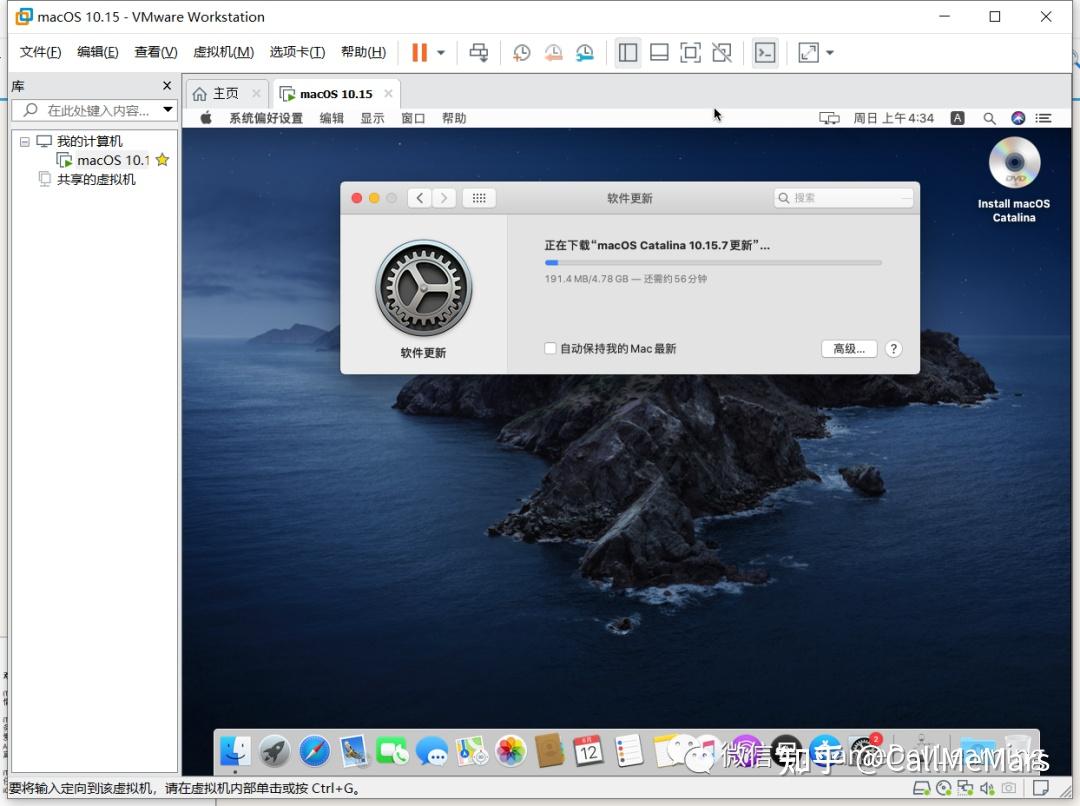
Task: Click the 高级... button
Action: [x=849, y=349]
